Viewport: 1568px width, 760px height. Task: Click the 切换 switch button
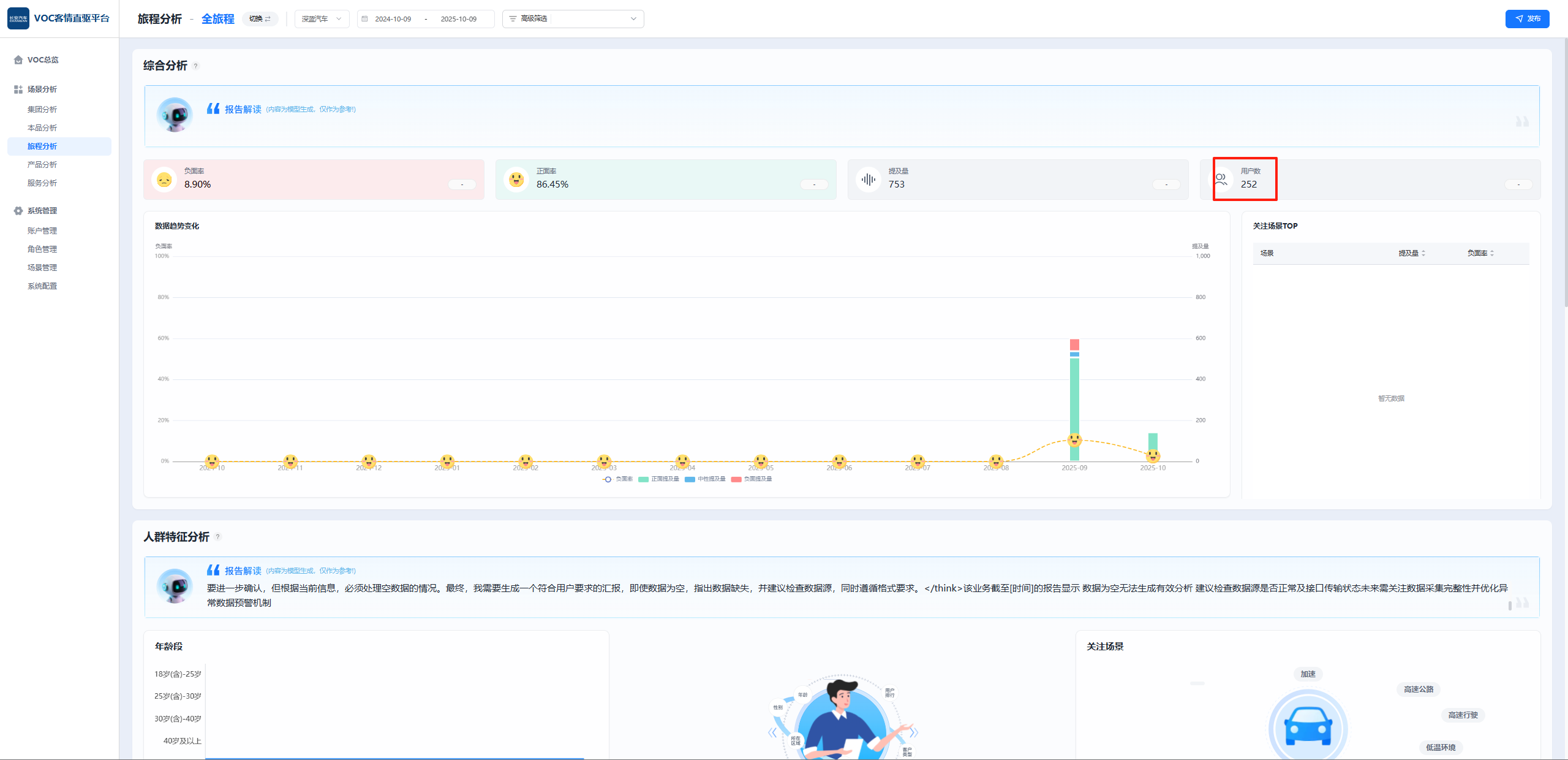[x=260, y=19]
